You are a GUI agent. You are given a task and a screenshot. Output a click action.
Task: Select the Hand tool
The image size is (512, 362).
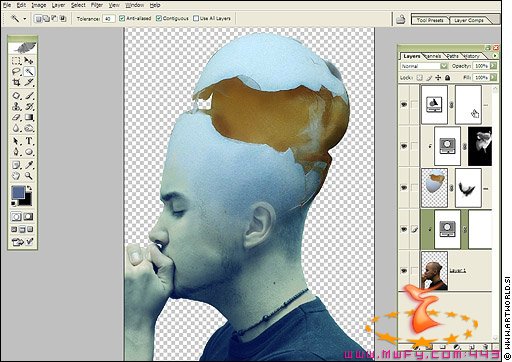16,176
